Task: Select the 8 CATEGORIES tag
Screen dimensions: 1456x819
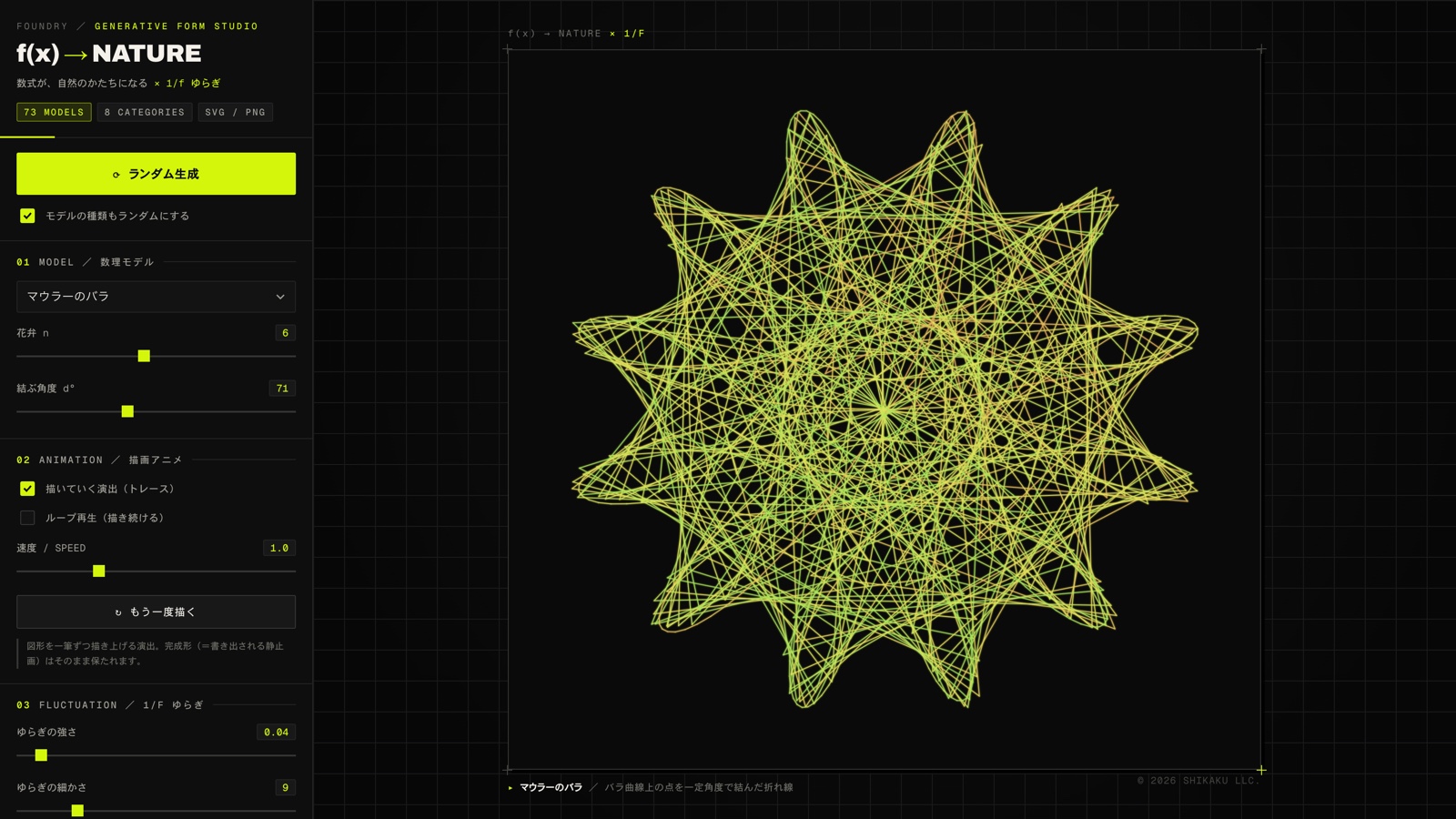Action: [x=145, y=112]
